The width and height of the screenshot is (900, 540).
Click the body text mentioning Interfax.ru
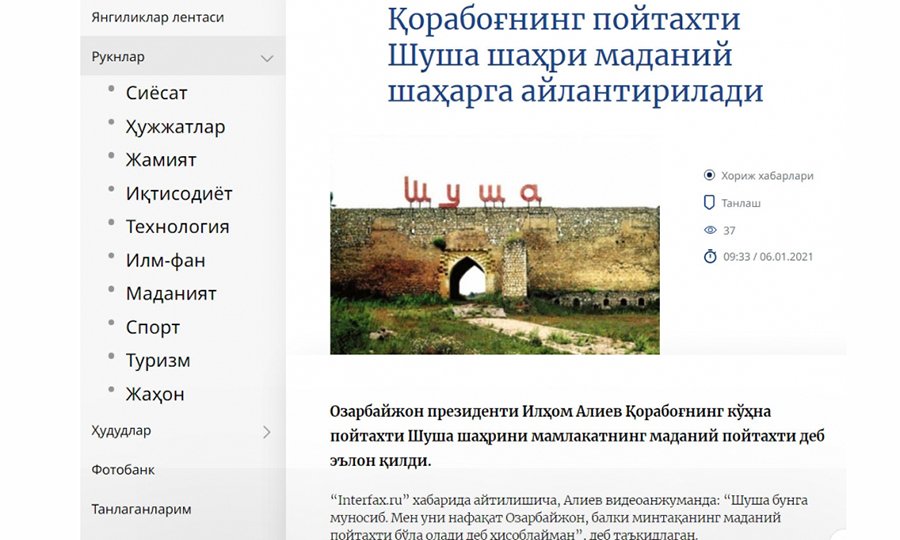pyautogui.click(x=569, y=518)
